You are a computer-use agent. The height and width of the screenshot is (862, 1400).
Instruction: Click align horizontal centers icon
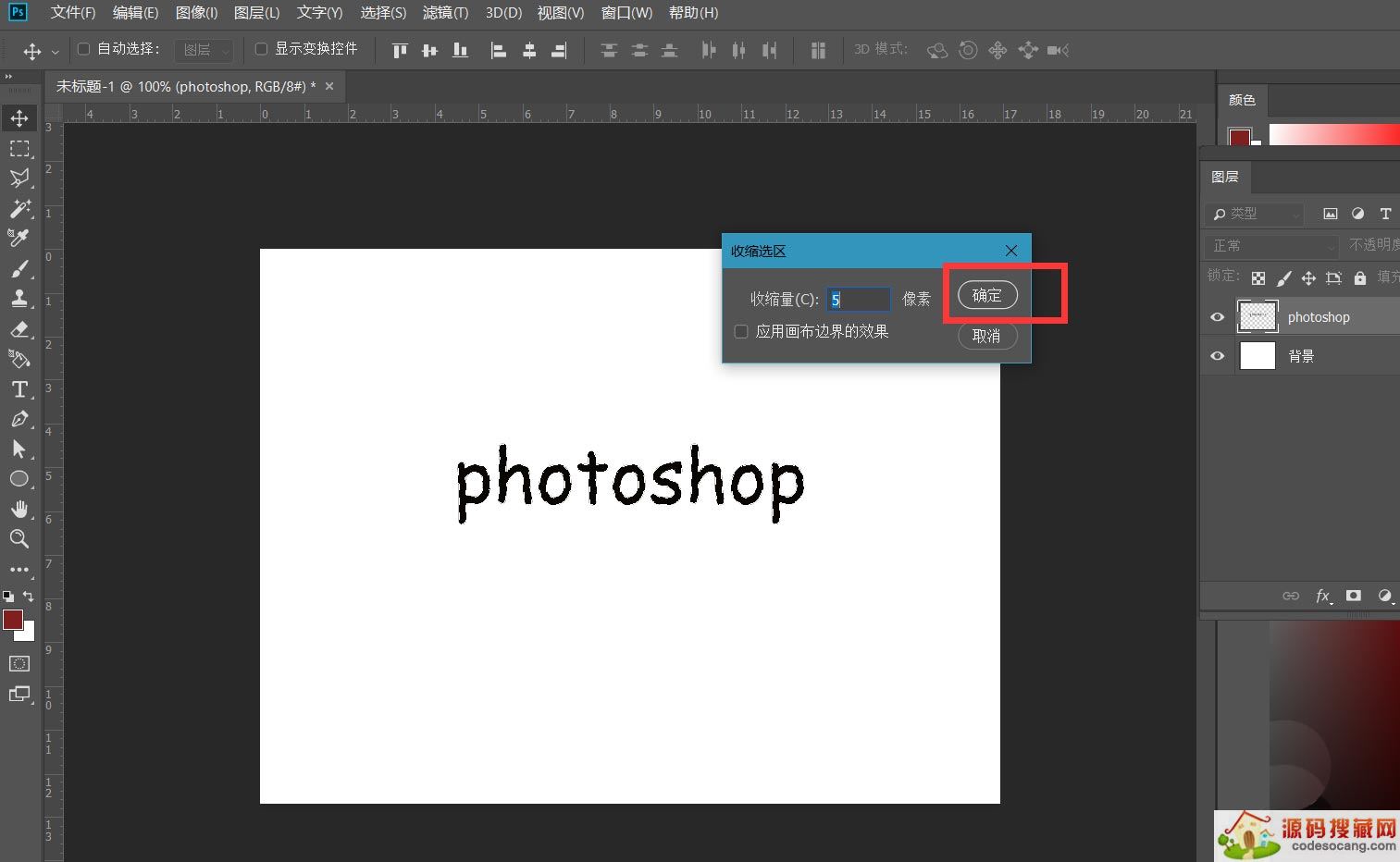528,50
